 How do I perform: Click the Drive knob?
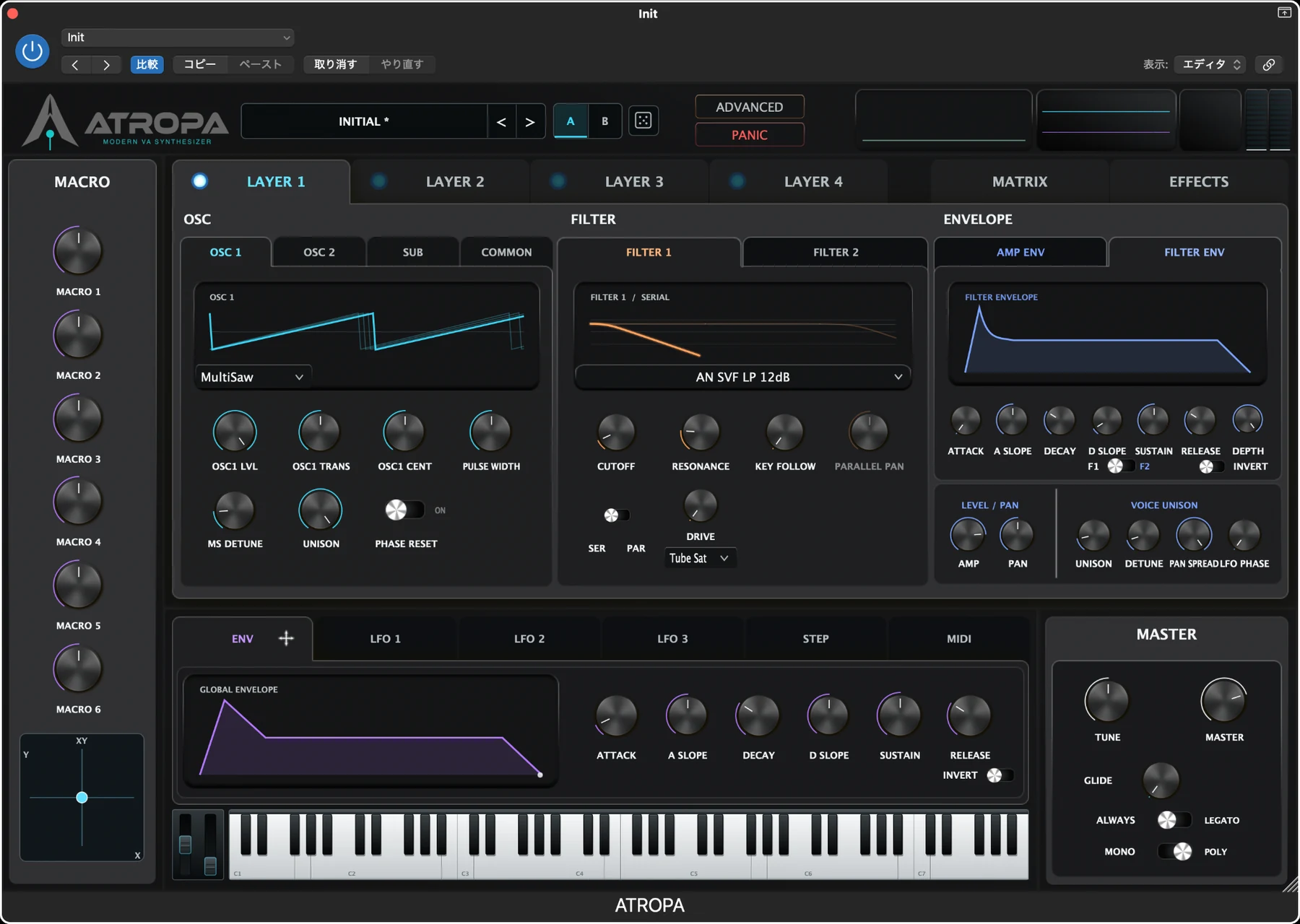701,506
